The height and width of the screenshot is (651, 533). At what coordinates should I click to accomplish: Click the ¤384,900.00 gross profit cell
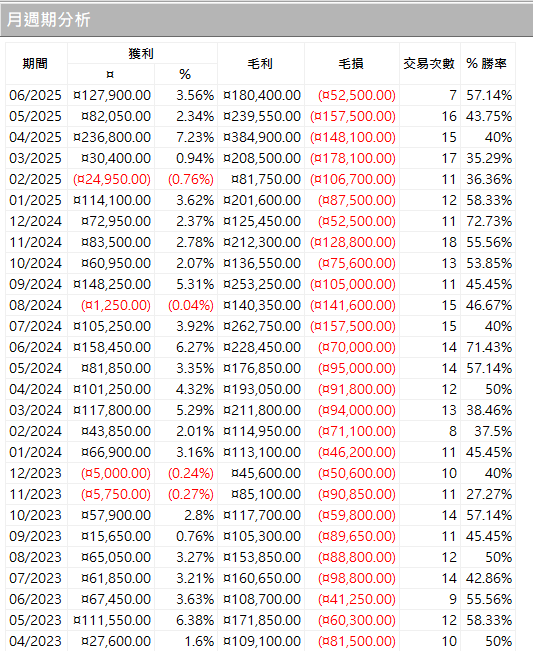pos(261,137)
